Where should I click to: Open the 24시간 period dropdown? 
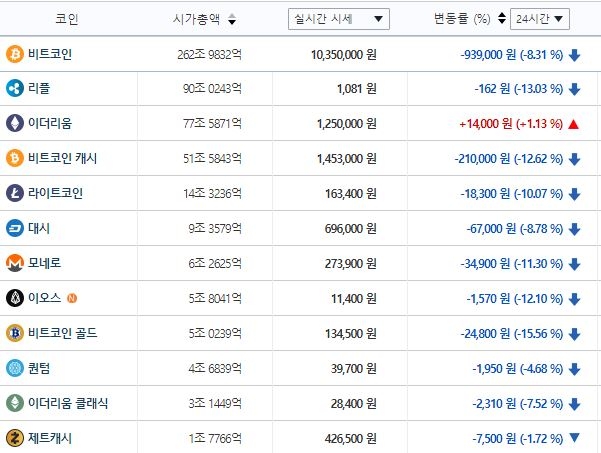539,18
